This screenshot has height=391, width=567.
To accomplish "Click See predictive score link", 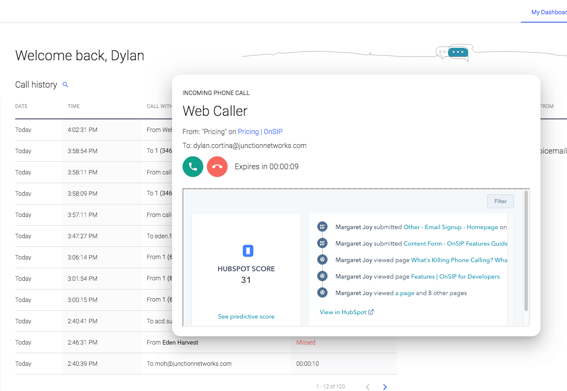I will click(246, 316).
